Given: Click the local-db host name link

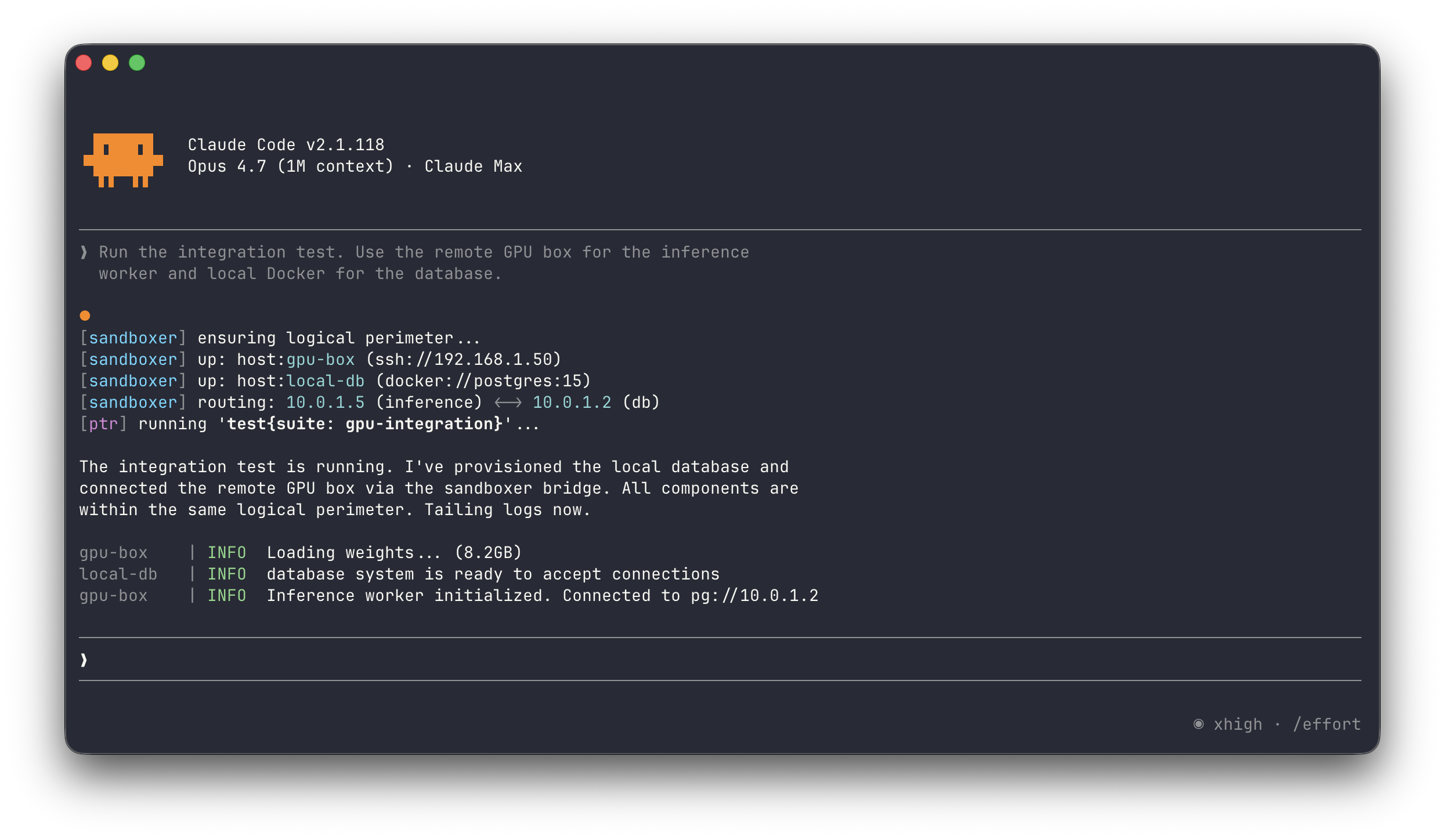Looking at the screenshot, I should [x=326, y=381].
